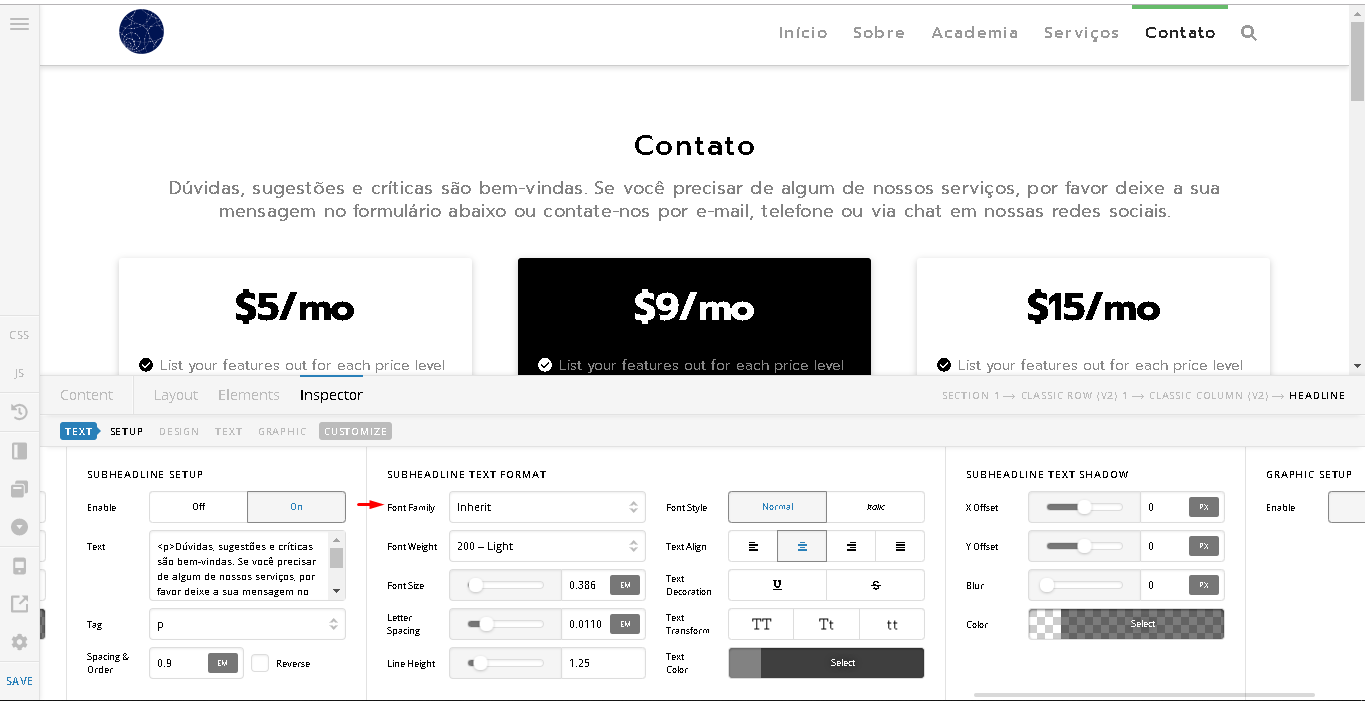Click the site logo in the header
1365x701 pixels.
tap(141, 32)
